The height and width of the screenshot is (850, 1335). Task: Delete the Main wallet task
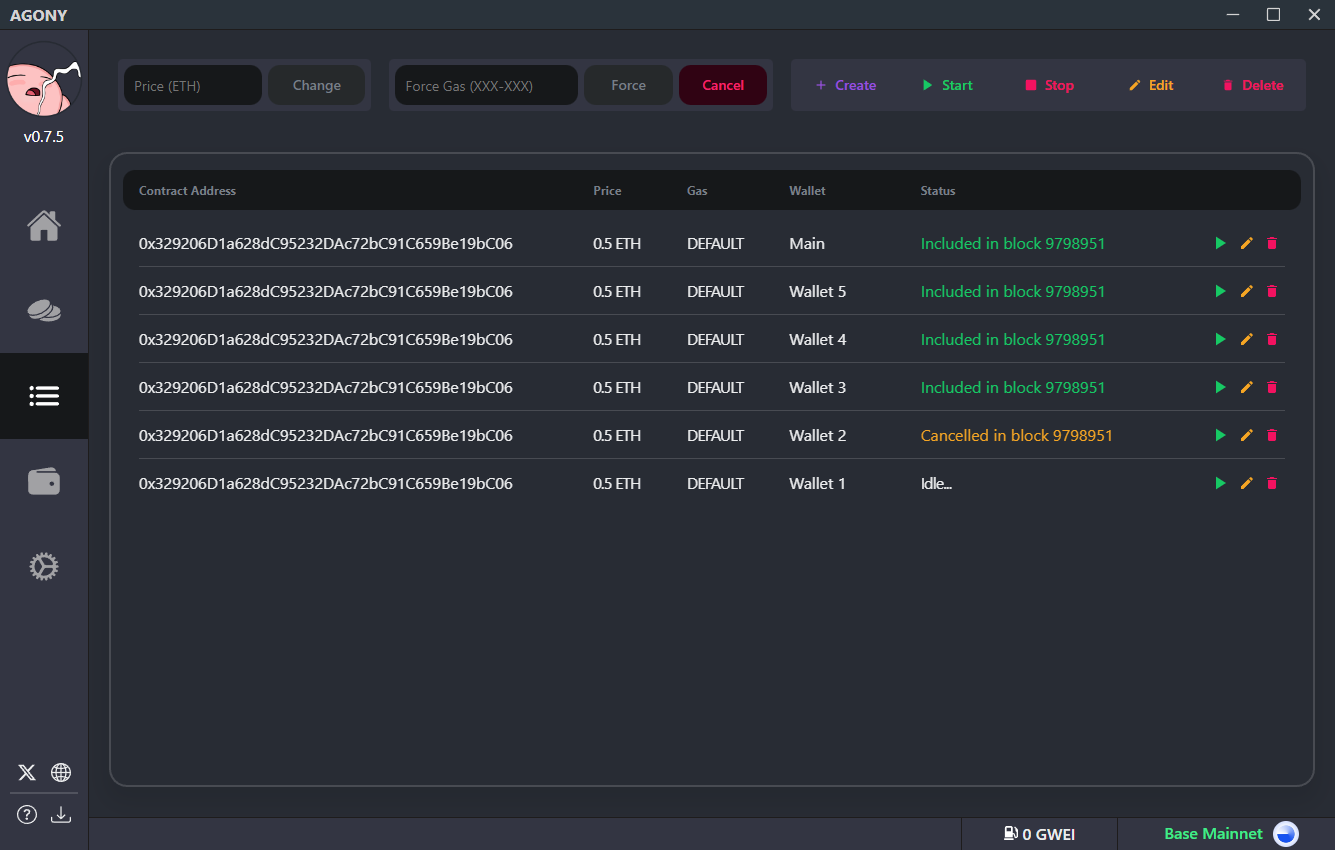coord(1272,243)
